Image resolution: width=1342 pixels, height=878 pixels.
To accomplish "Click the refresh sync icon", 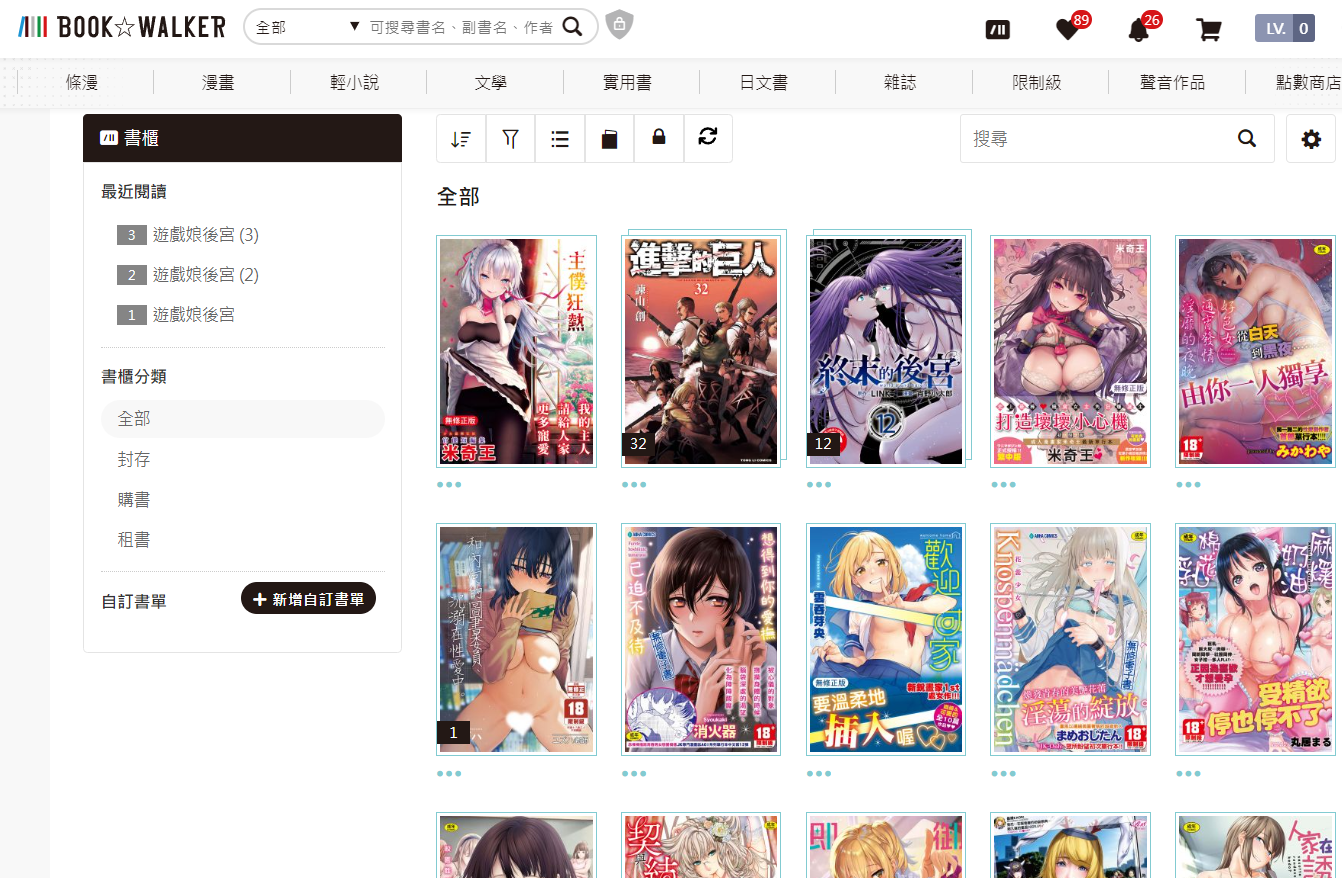I will 708,138.
